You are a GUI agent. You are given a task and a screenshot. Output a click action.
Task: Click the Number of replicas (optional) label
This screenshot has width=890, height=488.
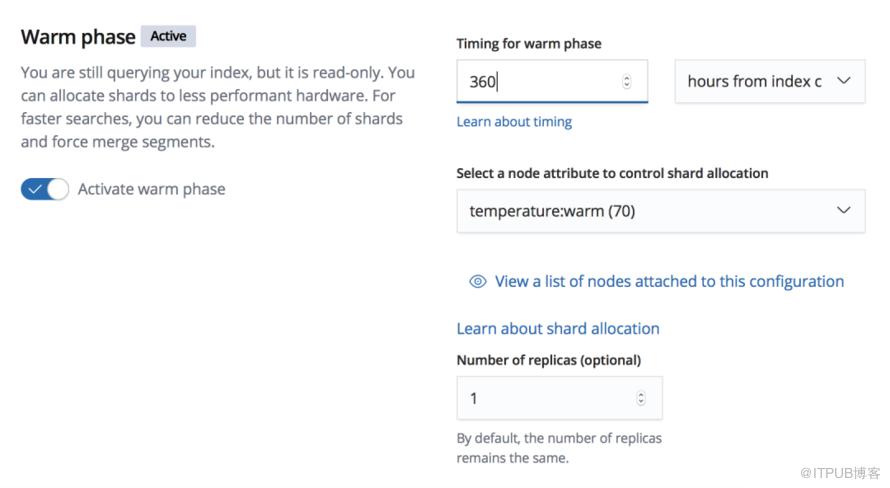549,360
